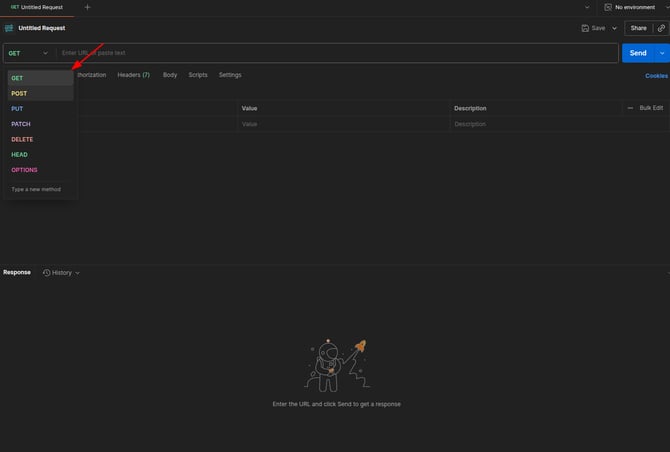Open the Scripts tab
This screenshot has height=452, width=670.
(x=198, y=75)
